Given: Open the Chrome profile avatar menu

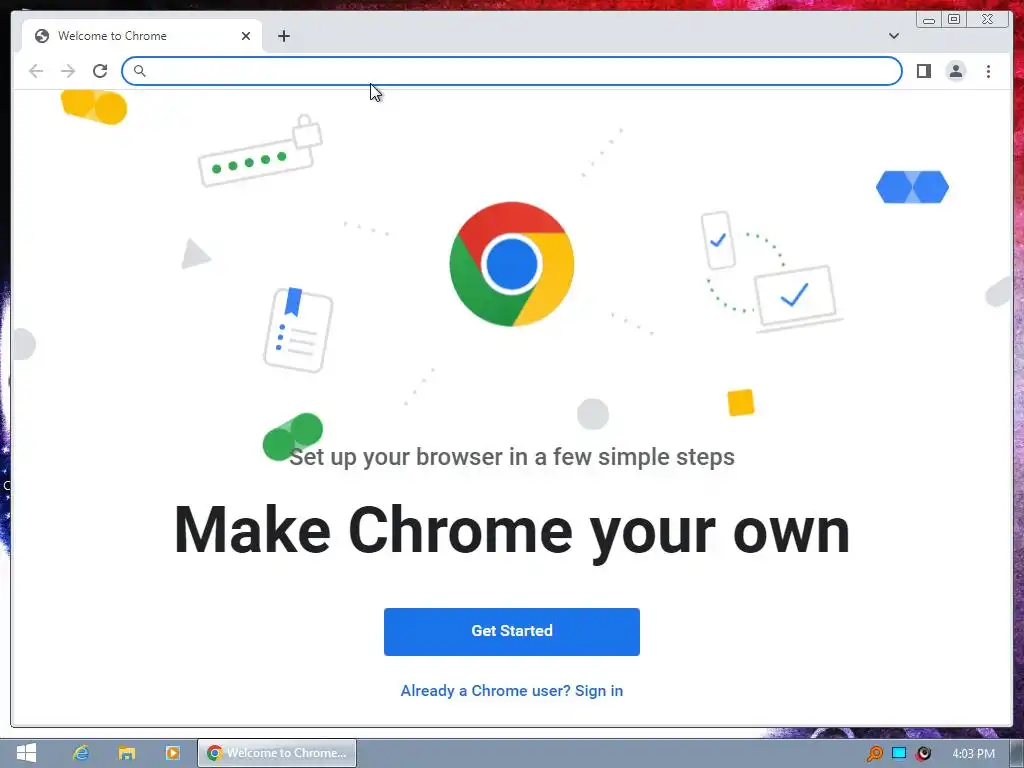Looking at the screenshot, I should tap(955, 71).
